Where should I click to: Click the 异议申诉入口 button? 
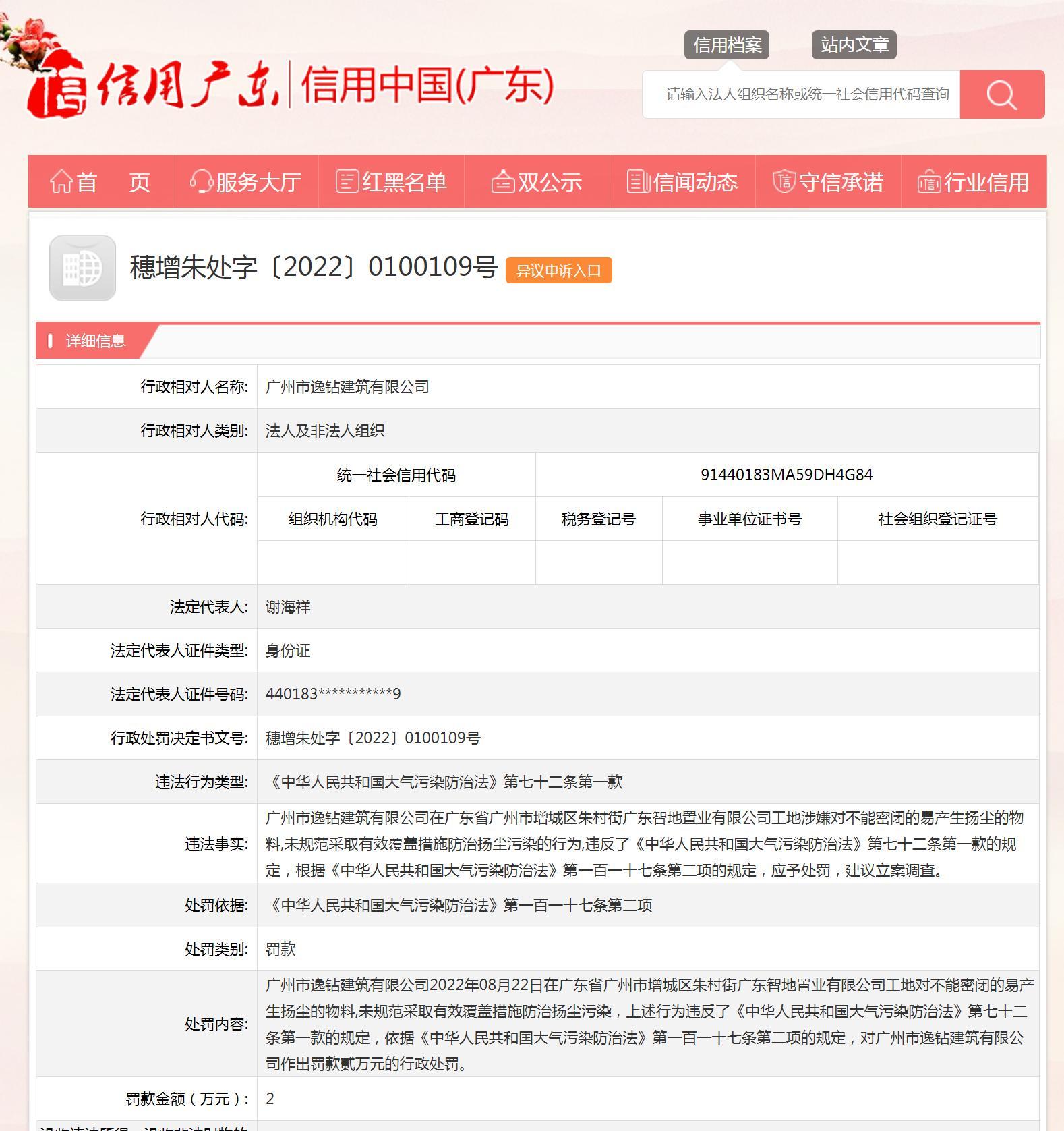click(558, 270)
